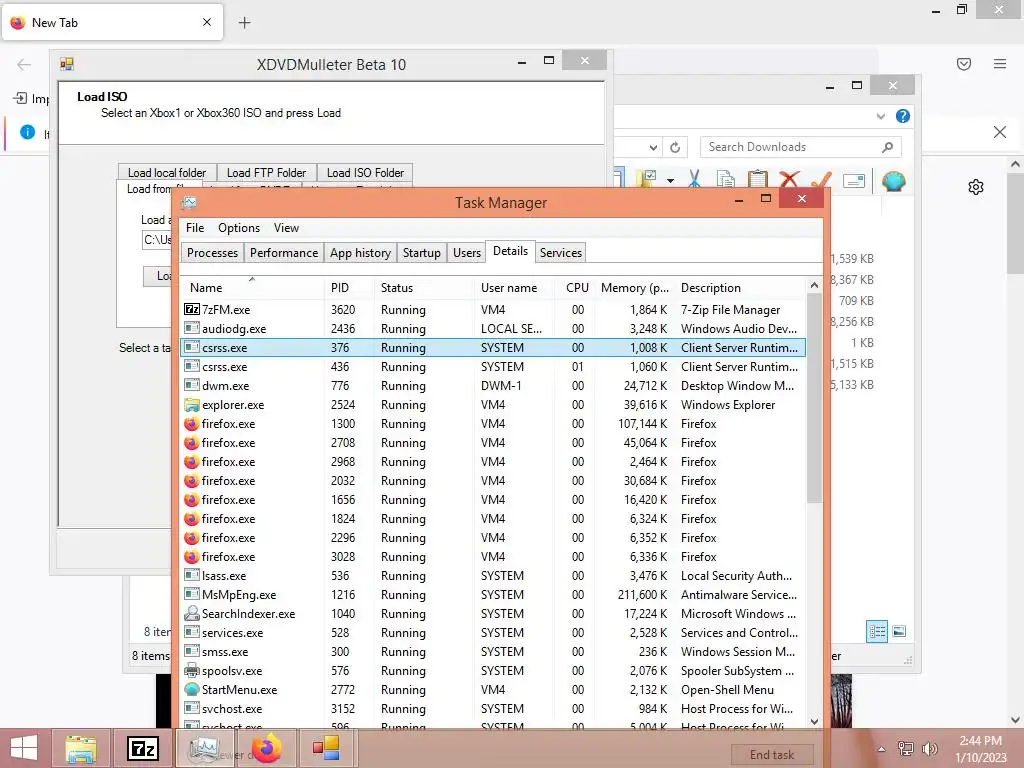Image resolution: width=1024 pixels, height=768 pixels.
Task: Switch Explorer to Details view icon
Action: (877, 632)
